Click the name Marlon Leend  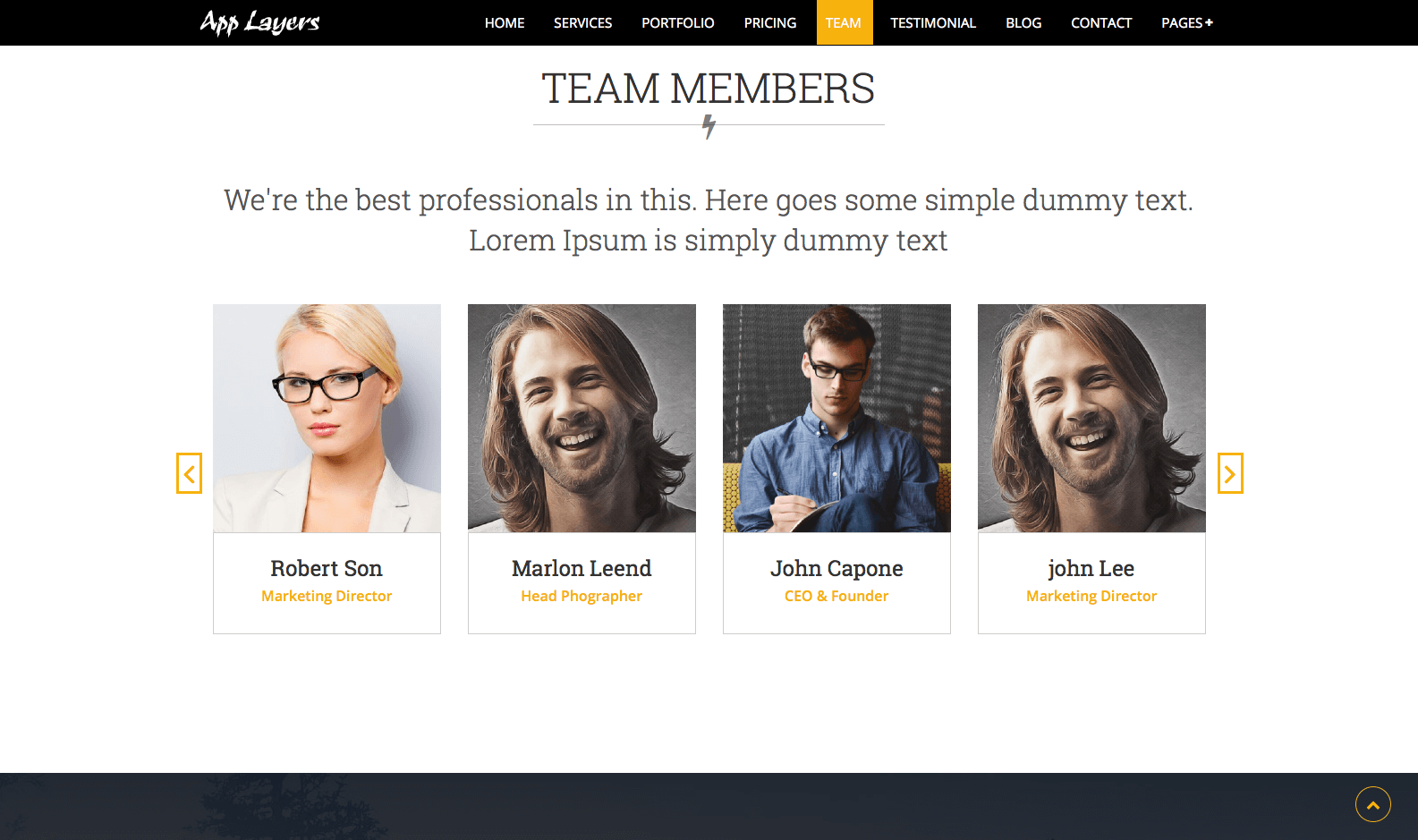tap(582, 568)
